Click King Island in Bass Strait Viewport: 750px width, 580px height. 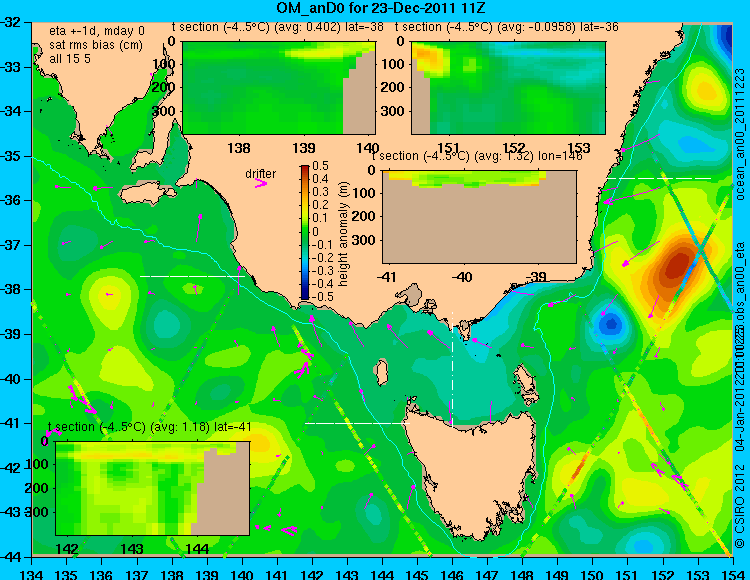point(381,373)
